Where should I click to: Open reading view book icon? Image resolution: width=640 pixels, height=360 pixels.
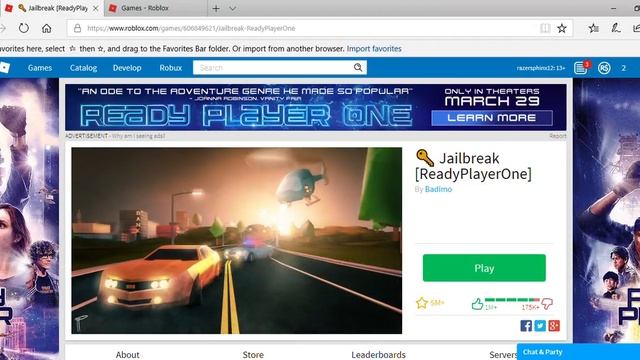(x=545, y=28)
